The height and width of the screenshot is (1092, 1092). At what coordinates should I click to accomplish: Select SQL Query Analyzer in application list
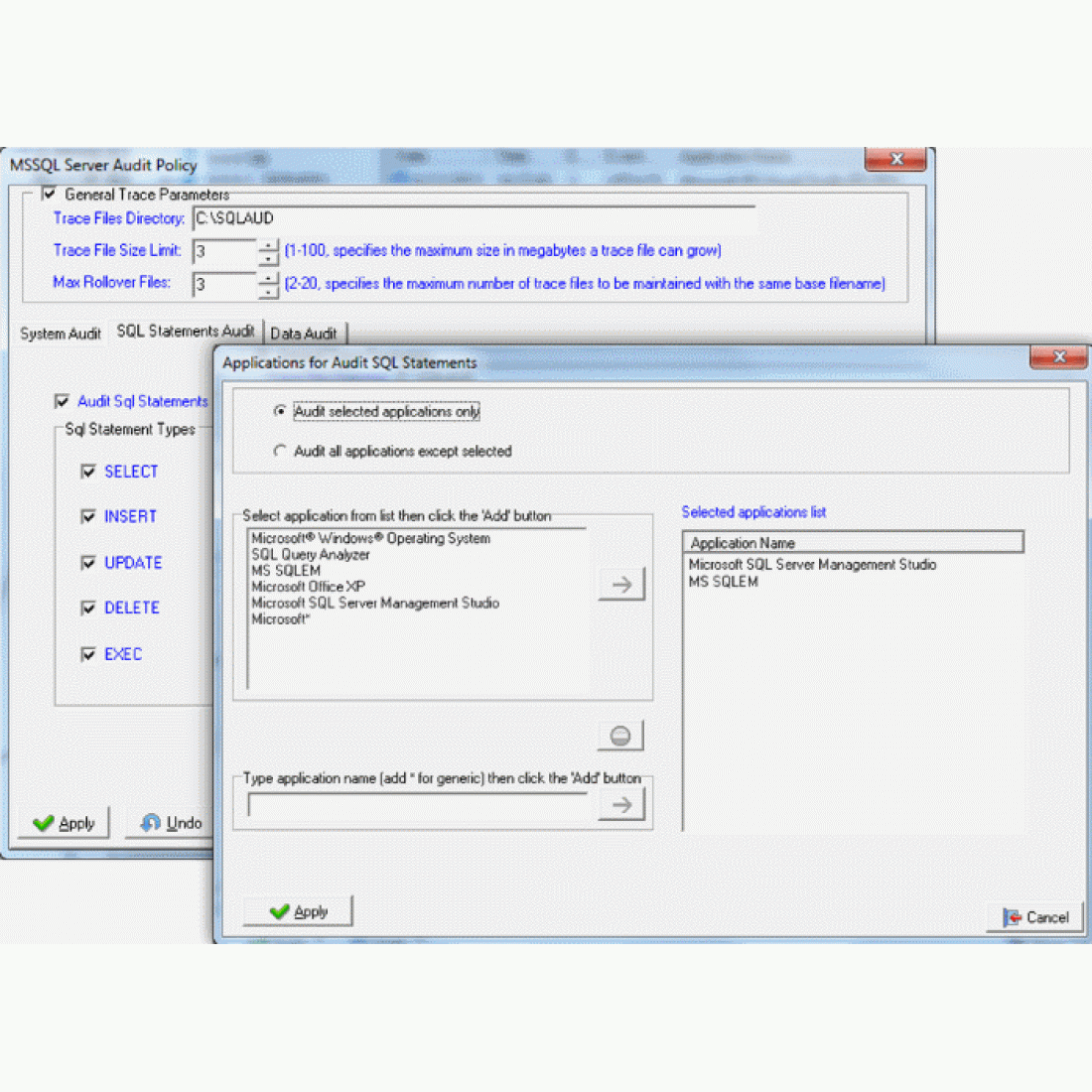(x=311, y=555)
